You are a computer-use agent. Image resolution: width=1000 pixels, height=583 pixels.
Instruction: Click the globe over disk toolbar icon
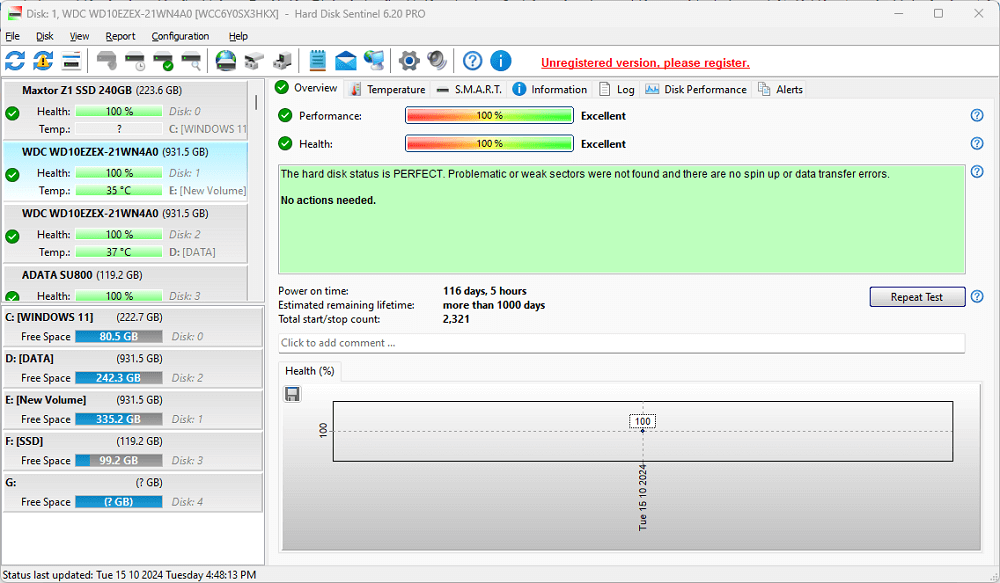(x=226, y=61)
